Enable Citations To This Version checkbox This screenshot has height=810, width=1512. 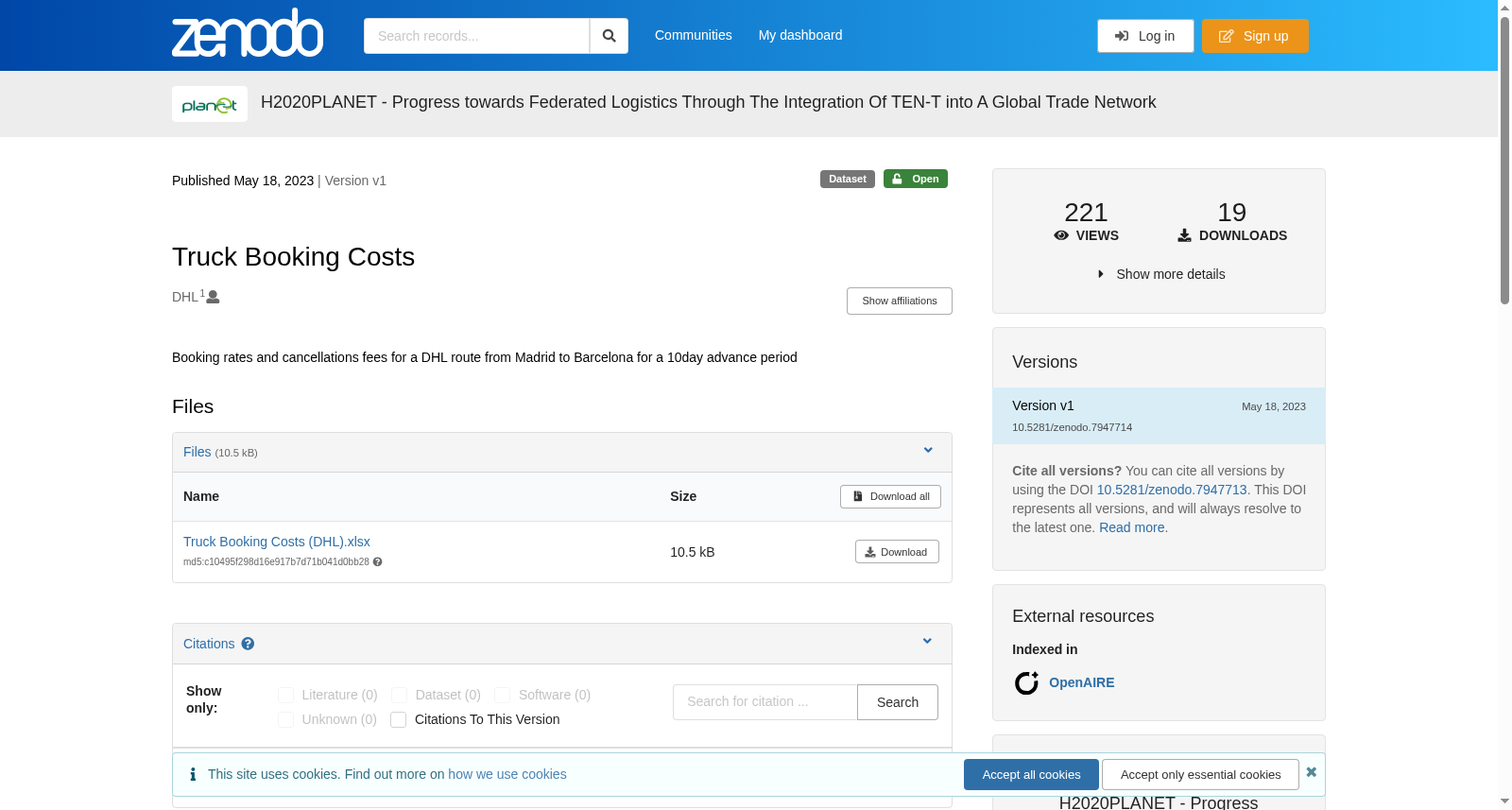399,720
